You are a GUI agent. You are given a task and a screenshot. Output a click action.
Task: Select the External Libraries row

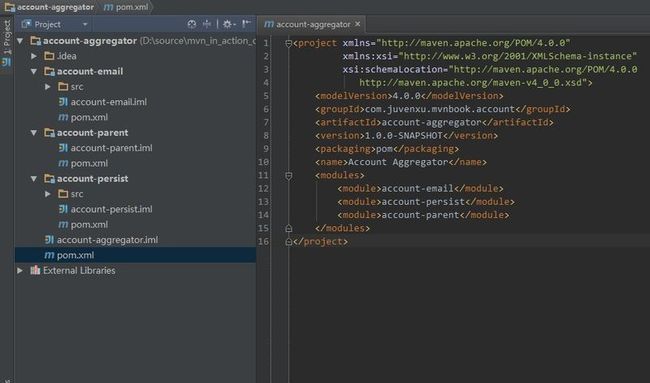click(x=136, y=270)
